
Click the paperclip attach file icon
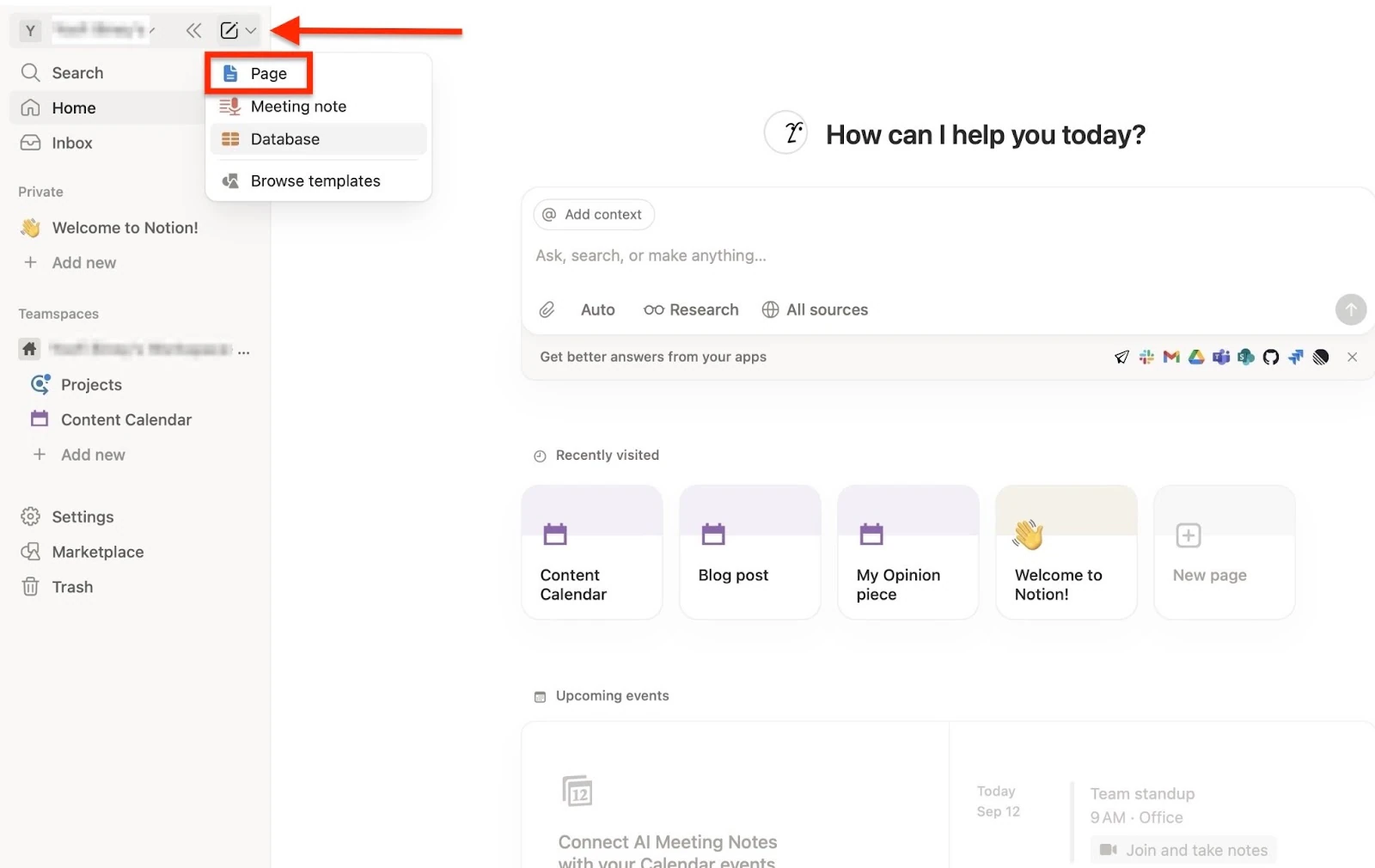[547, 310]
